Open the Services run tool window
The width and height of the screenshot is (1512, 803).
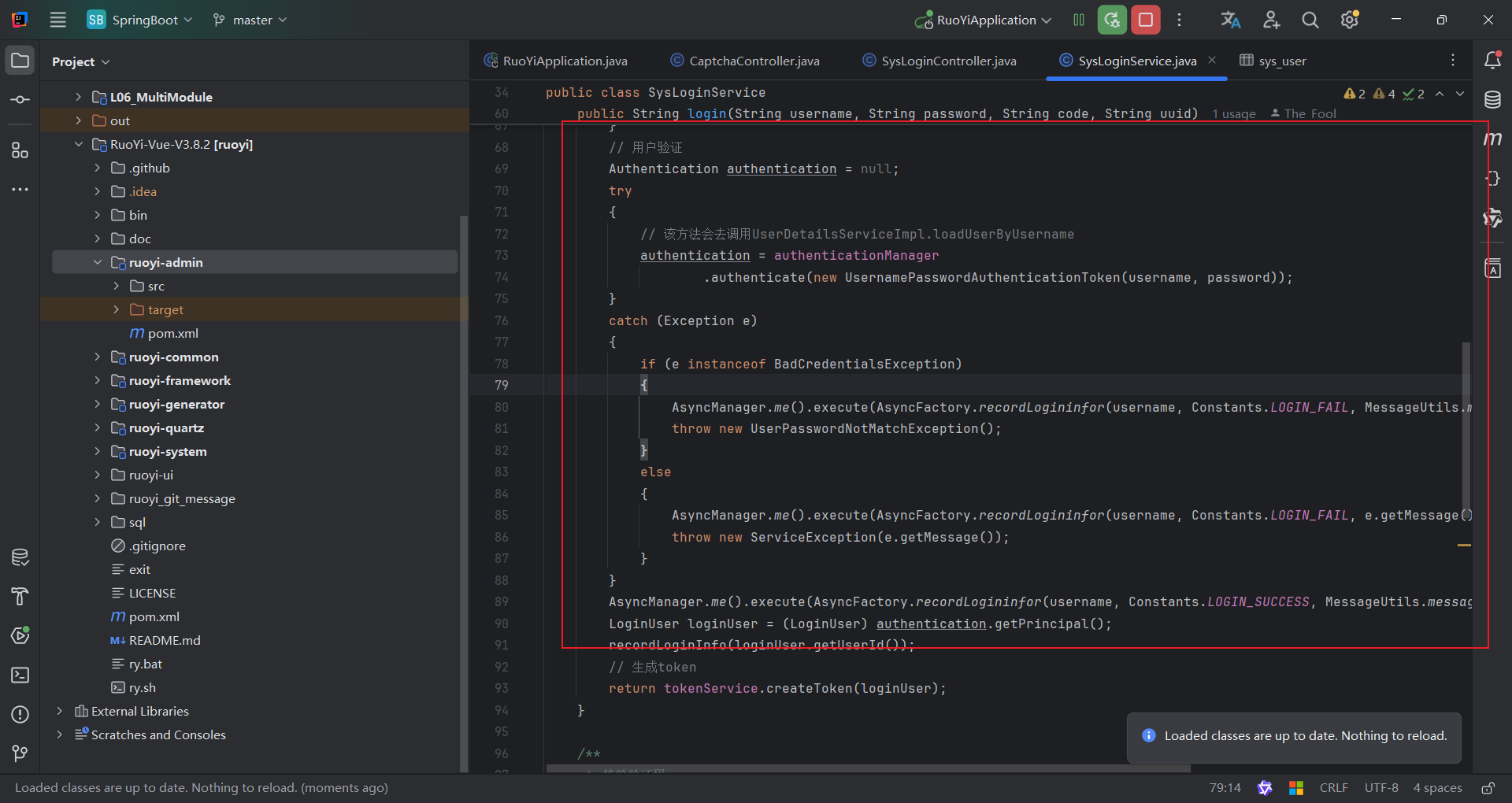click(20, 635)
